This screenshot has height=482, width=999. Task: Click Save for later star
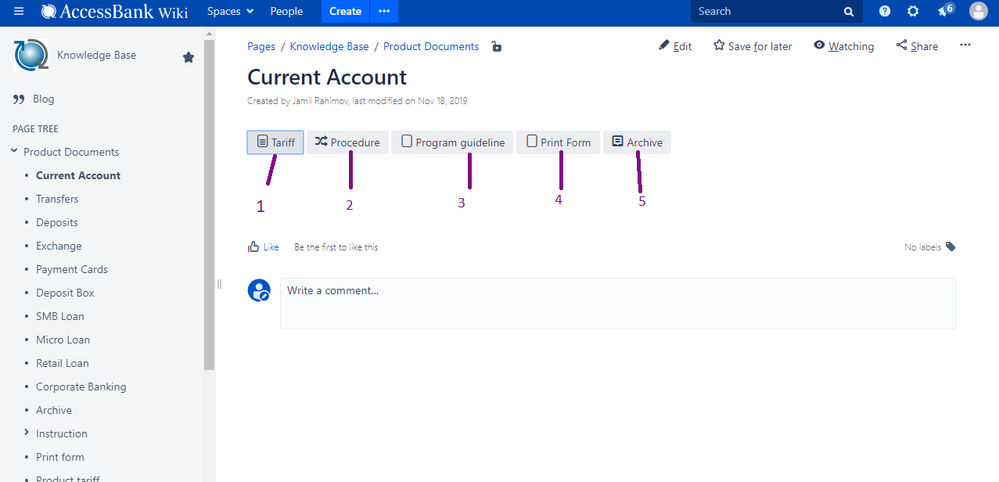point(752,46)
